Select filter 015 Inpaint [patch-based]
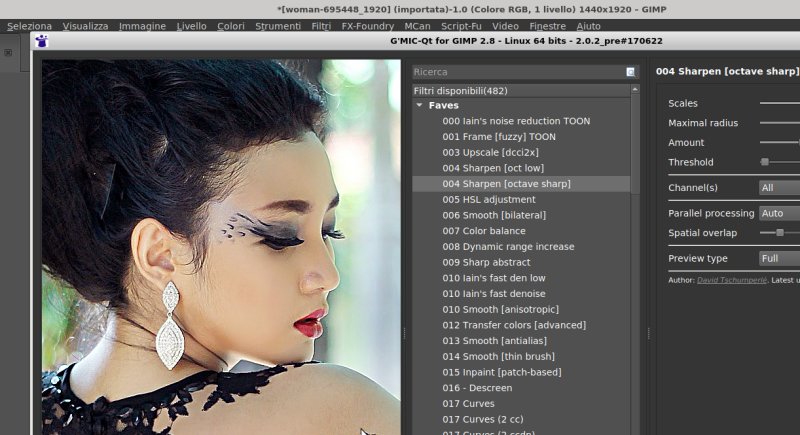The width and height of the screenshot is (800, 435). (502, 372)
